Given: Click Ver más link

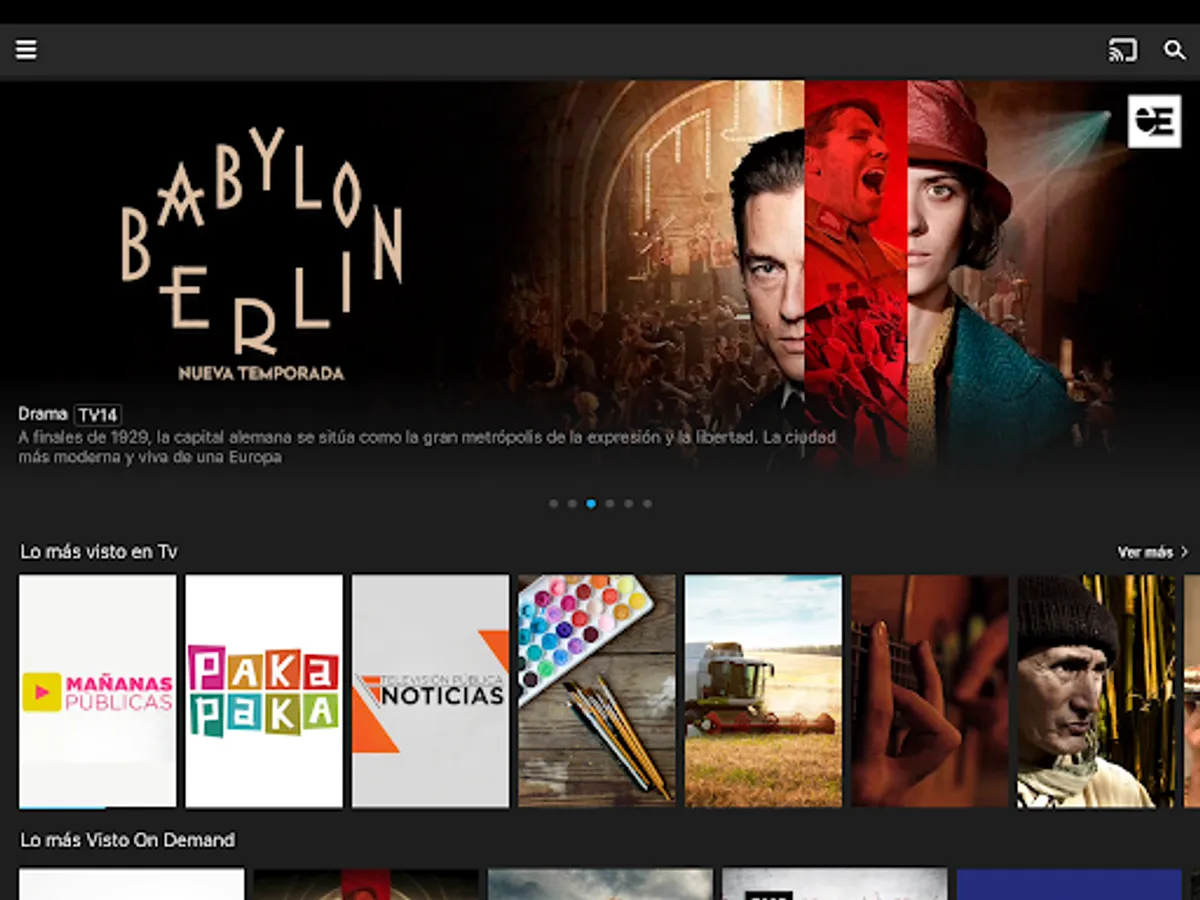Looking at the screenshot, I should 1146,552.
